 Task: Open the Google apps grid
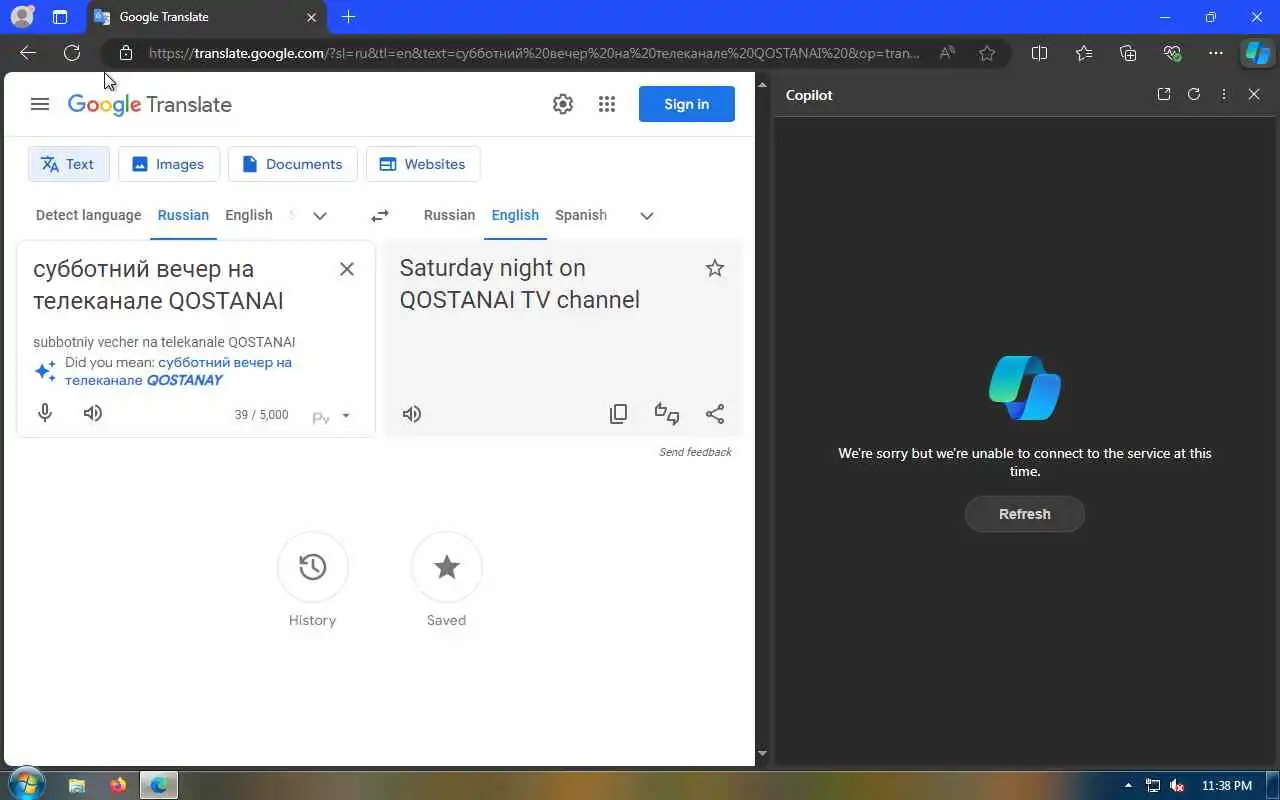607,104
